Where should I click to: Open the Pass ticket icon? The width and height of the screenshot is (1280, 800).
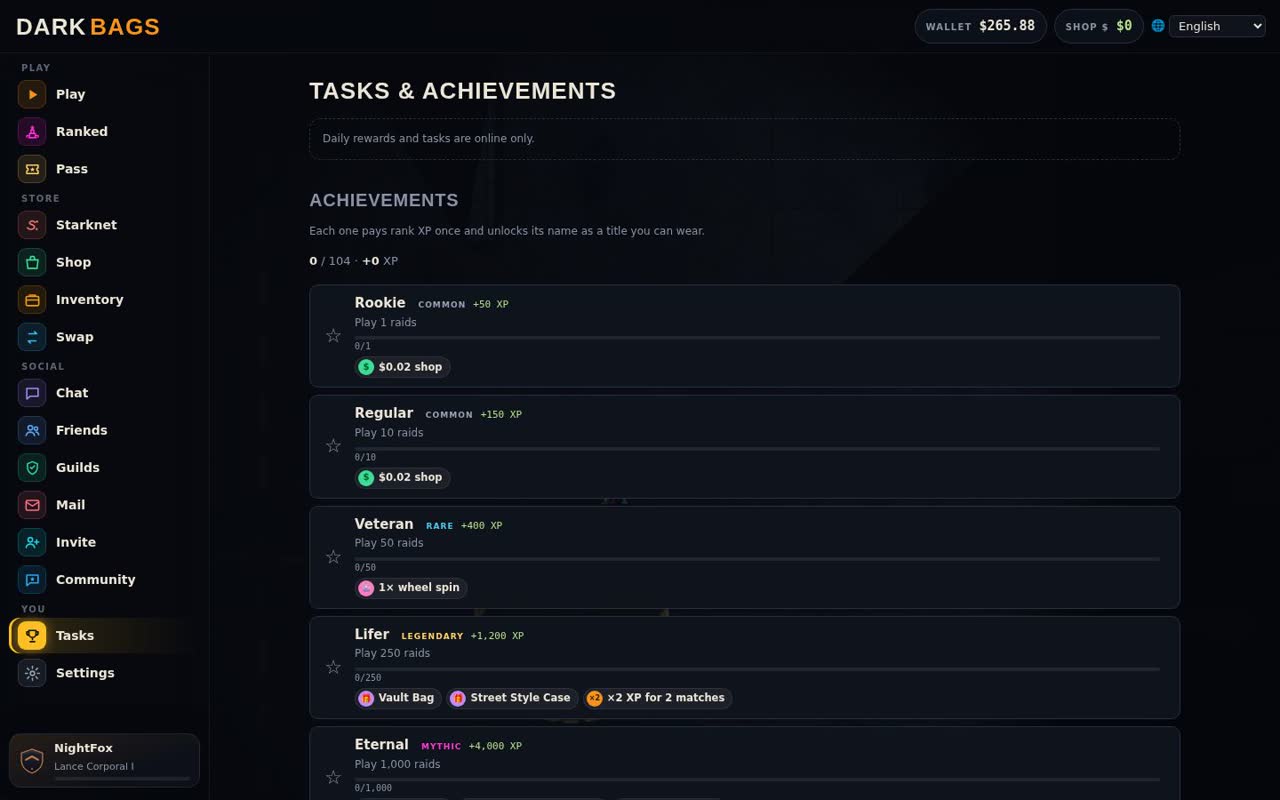coord(32,169)
